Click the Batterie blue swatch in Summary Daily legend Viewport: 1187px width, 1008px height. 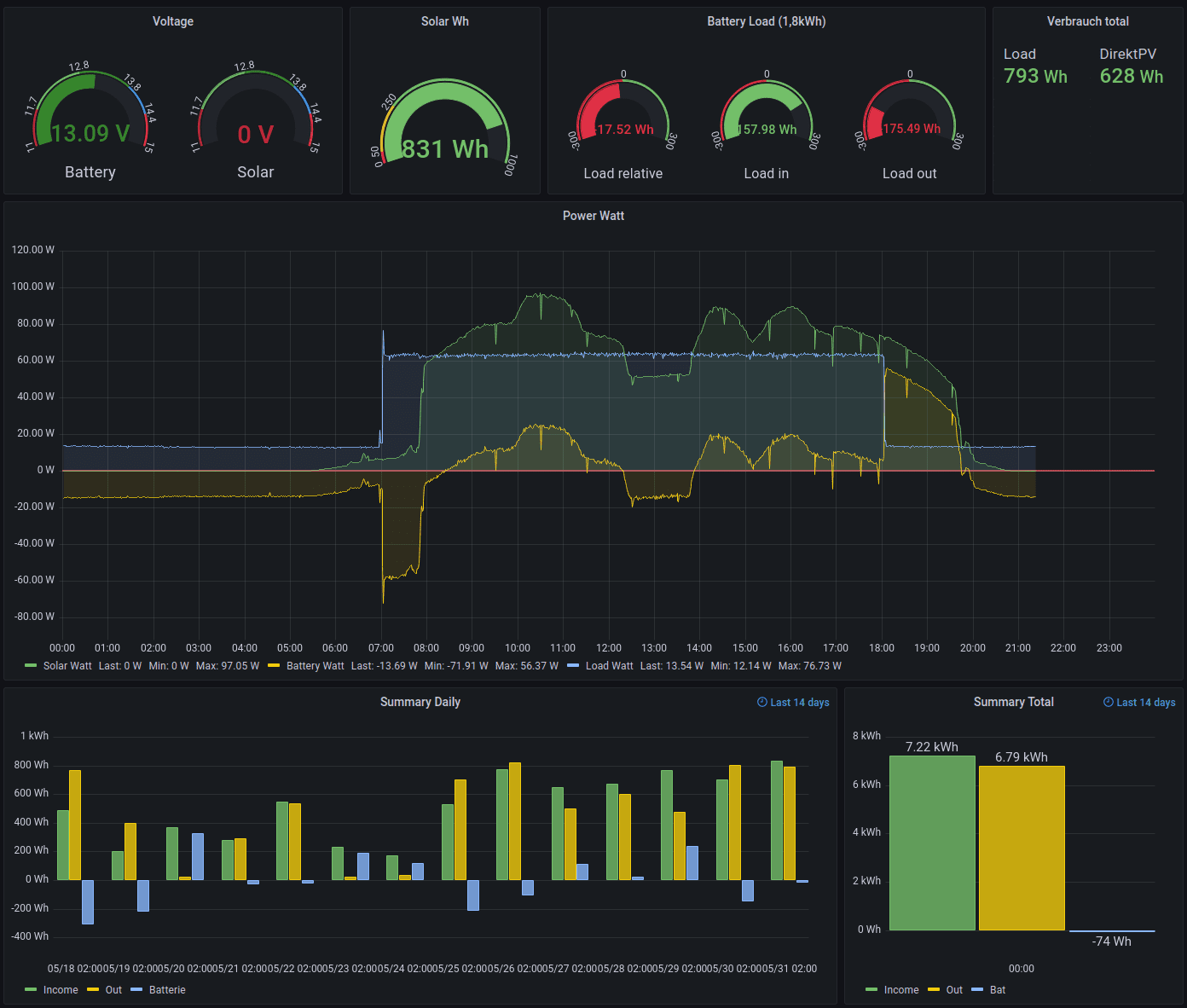(x=136, y=989)
